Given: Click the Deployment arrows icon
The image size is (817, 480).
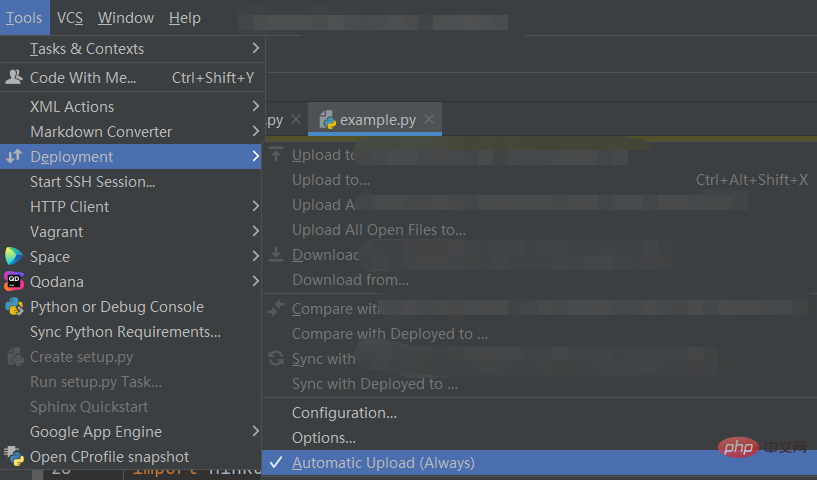Looking at the screenshot, I should [14, 157].
